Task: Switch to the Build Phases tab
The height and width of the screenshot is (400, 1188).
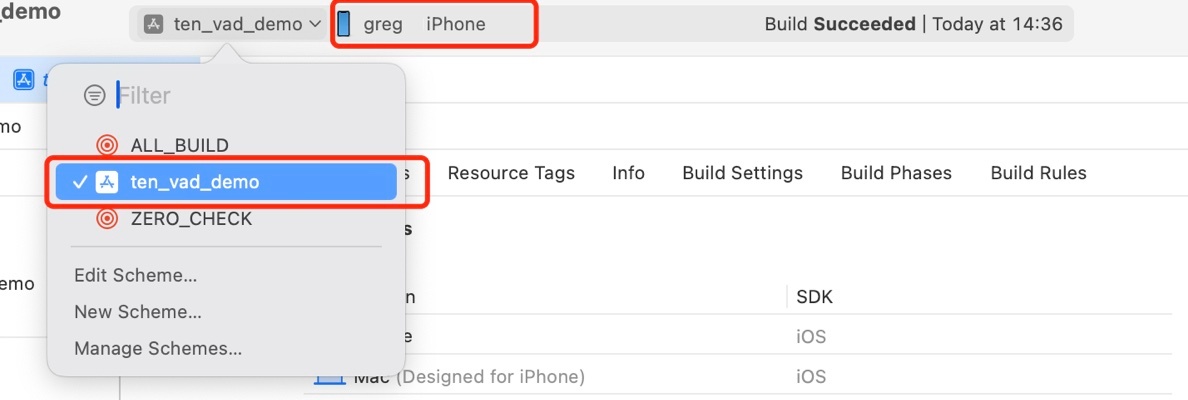Action: pos(896,173)
